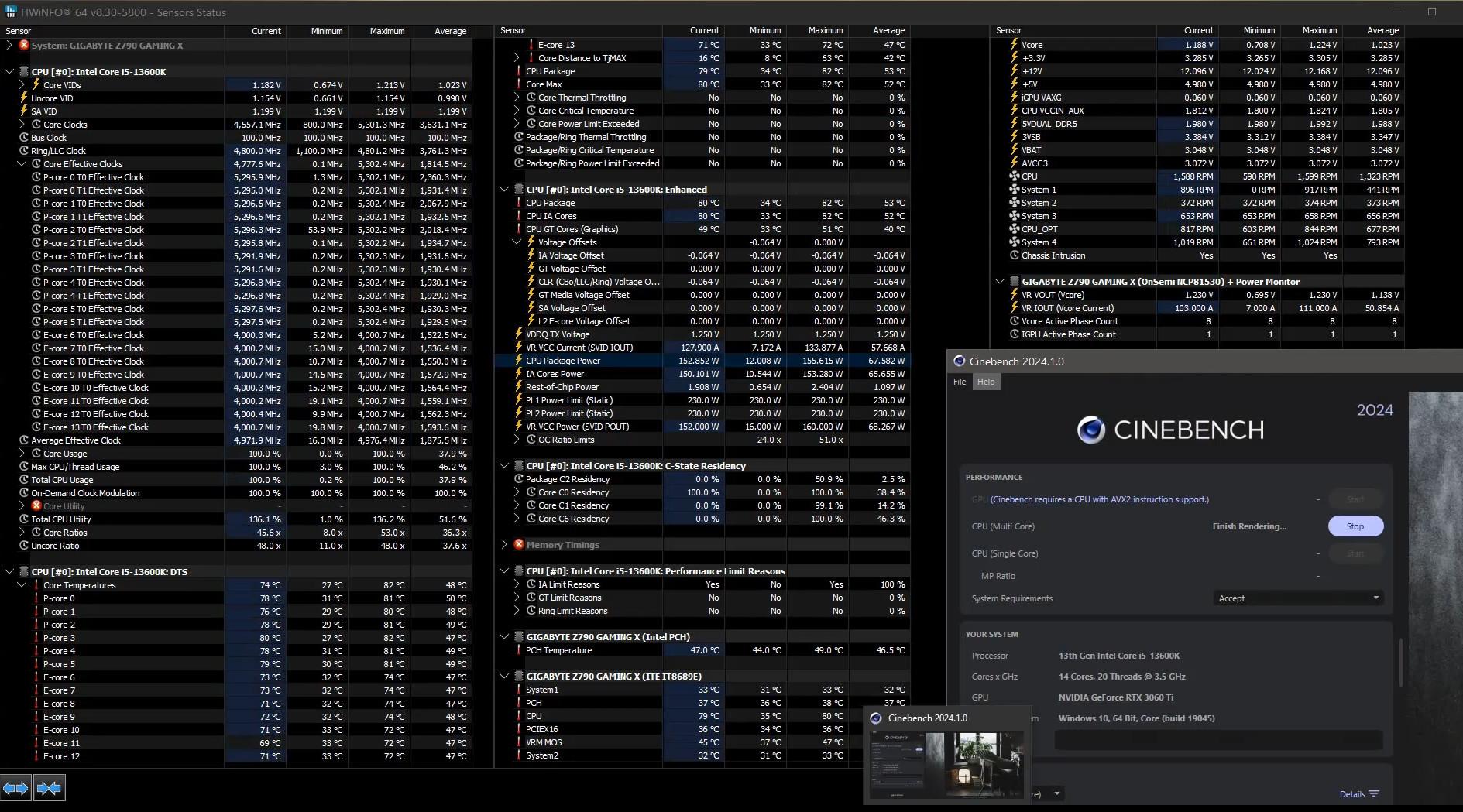Screen dimensions: 1463x812
Task: Open the File menu in Cinebench
Action: [x=960, y=382]
